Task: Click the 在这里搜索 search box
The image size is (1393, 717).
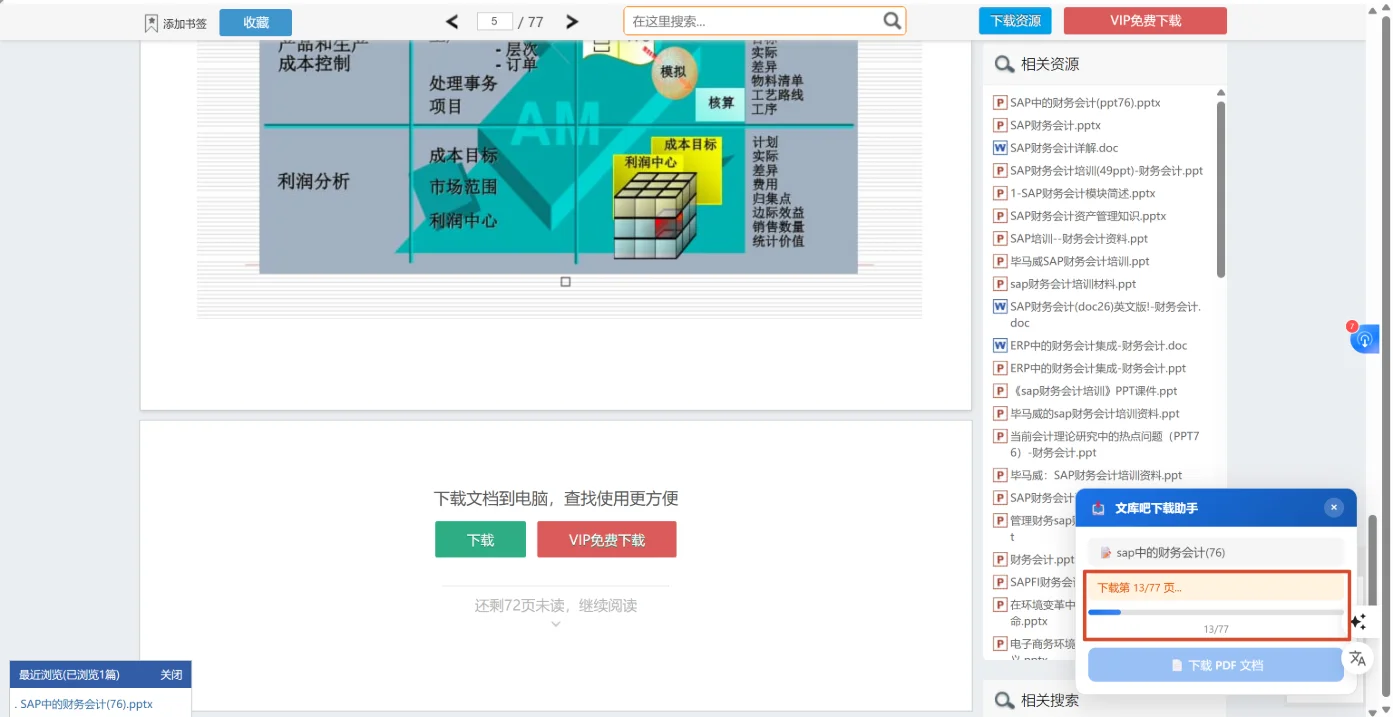Action: [x=765, y=21]
